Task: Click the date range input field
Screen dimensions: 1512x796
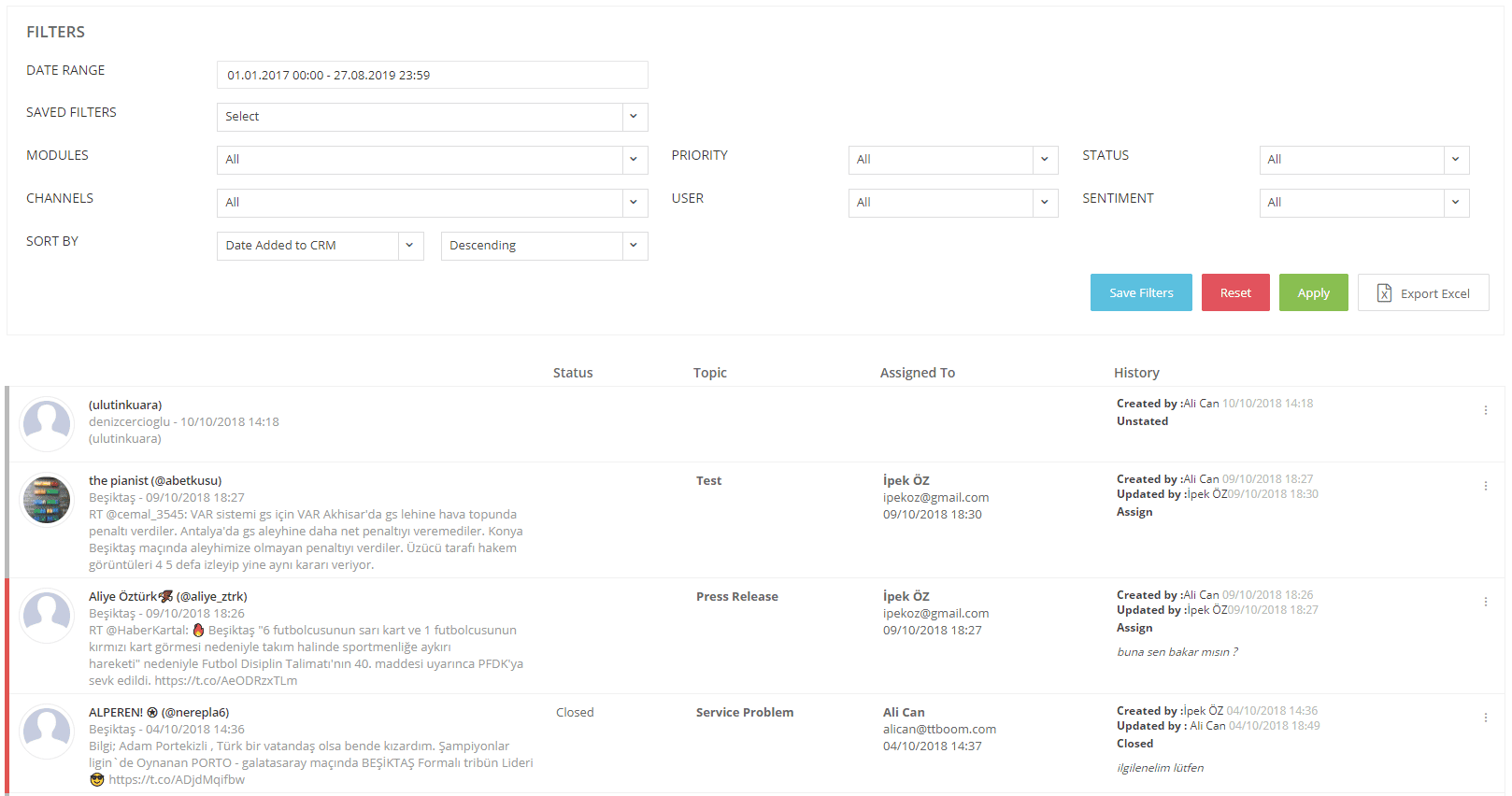Action: 433,75
